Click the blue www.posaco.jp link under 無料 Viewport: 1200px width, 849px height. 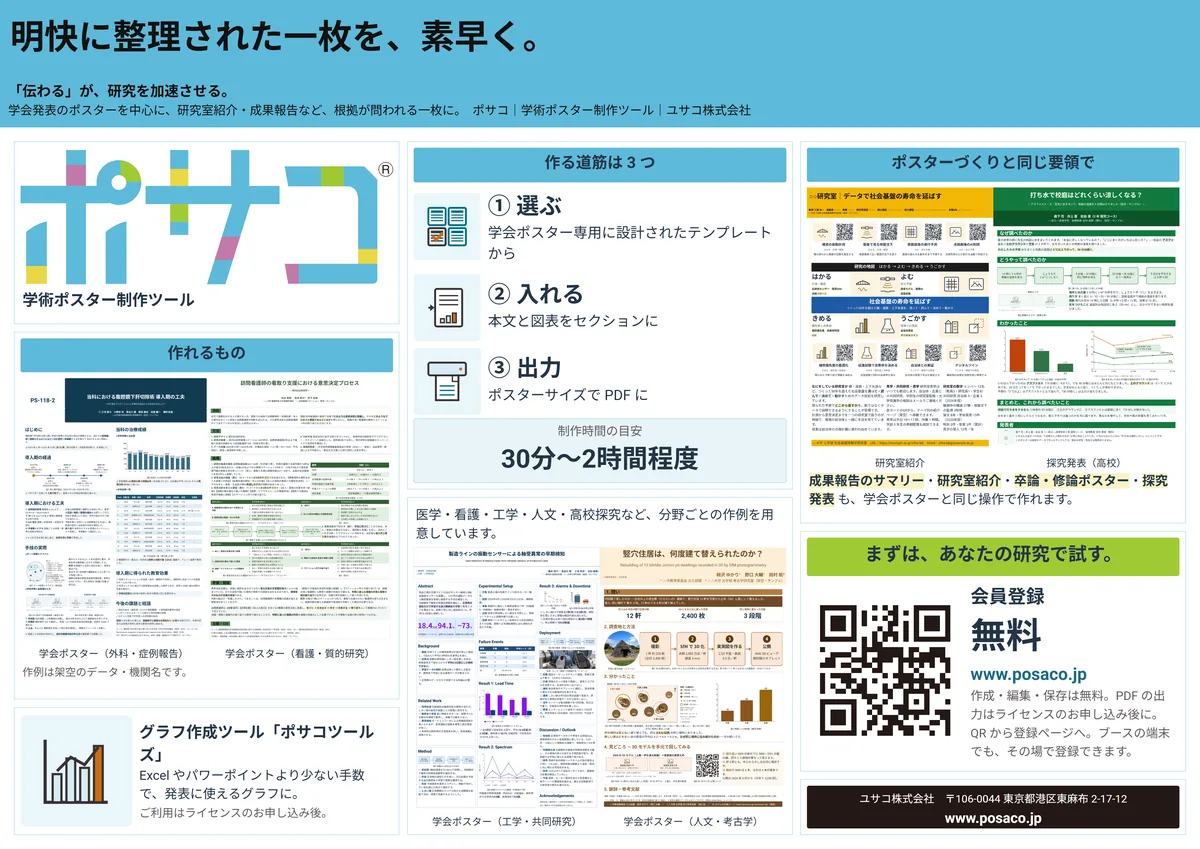[1028, 674]
